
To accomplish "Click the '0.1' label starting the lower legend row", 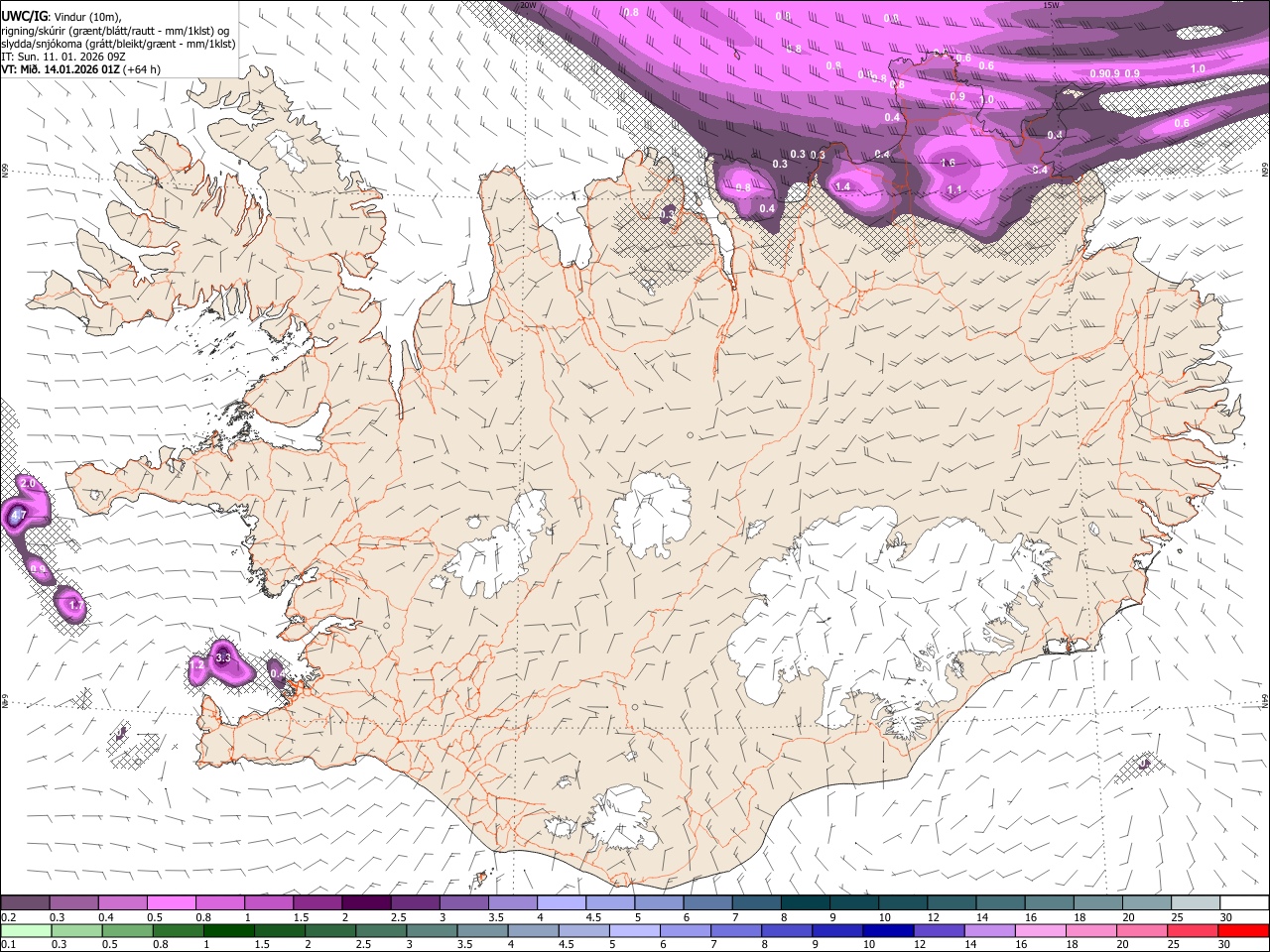I will pyautogui.click(x=8, y=945).
